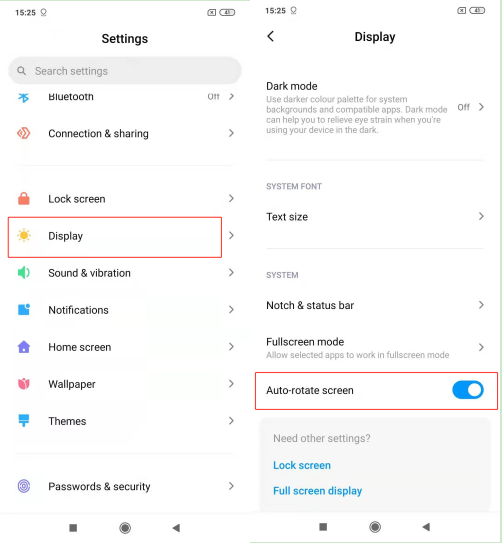
Task: Open the Display settings entry
Action: (x=115, y=237)
